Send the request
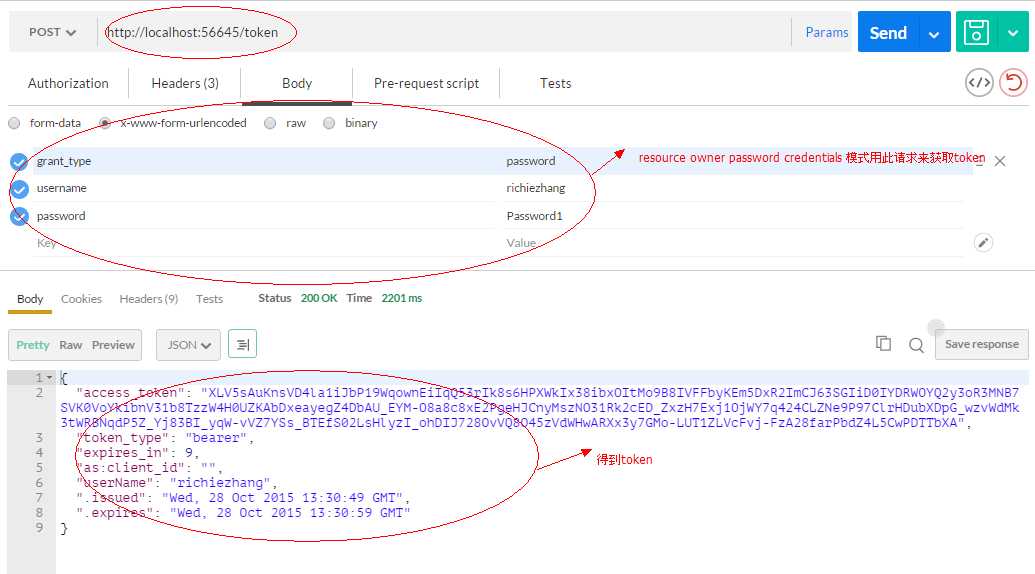Screen dimensions: 1035x574 (x=888, y=32)
